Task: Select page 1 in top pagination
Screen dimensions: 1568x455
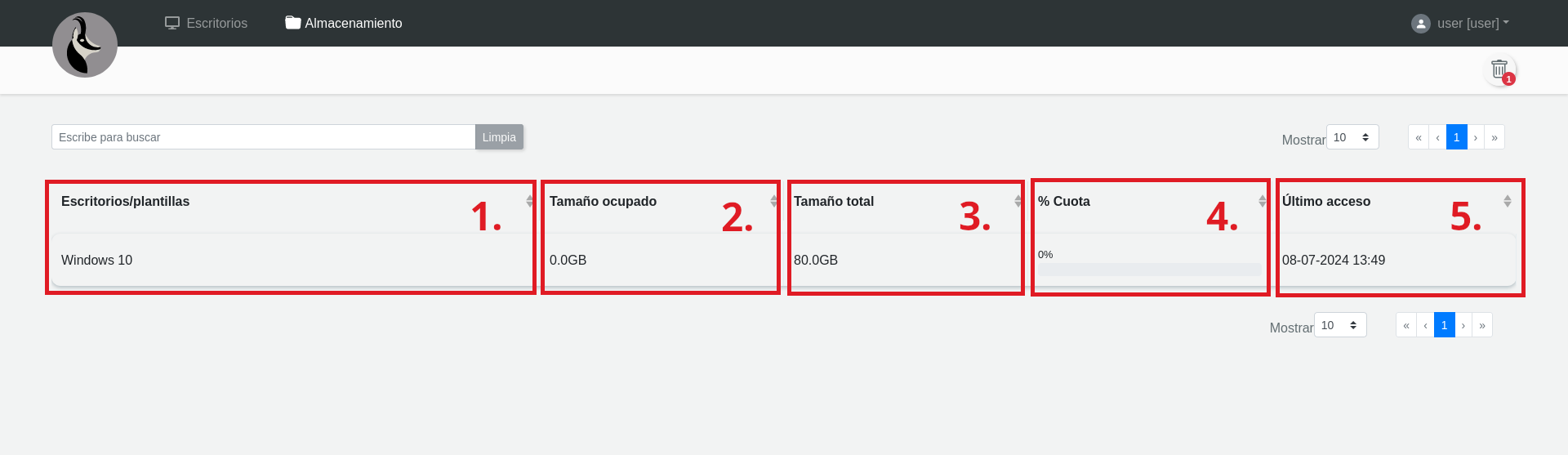Action: coord(1456,137)
